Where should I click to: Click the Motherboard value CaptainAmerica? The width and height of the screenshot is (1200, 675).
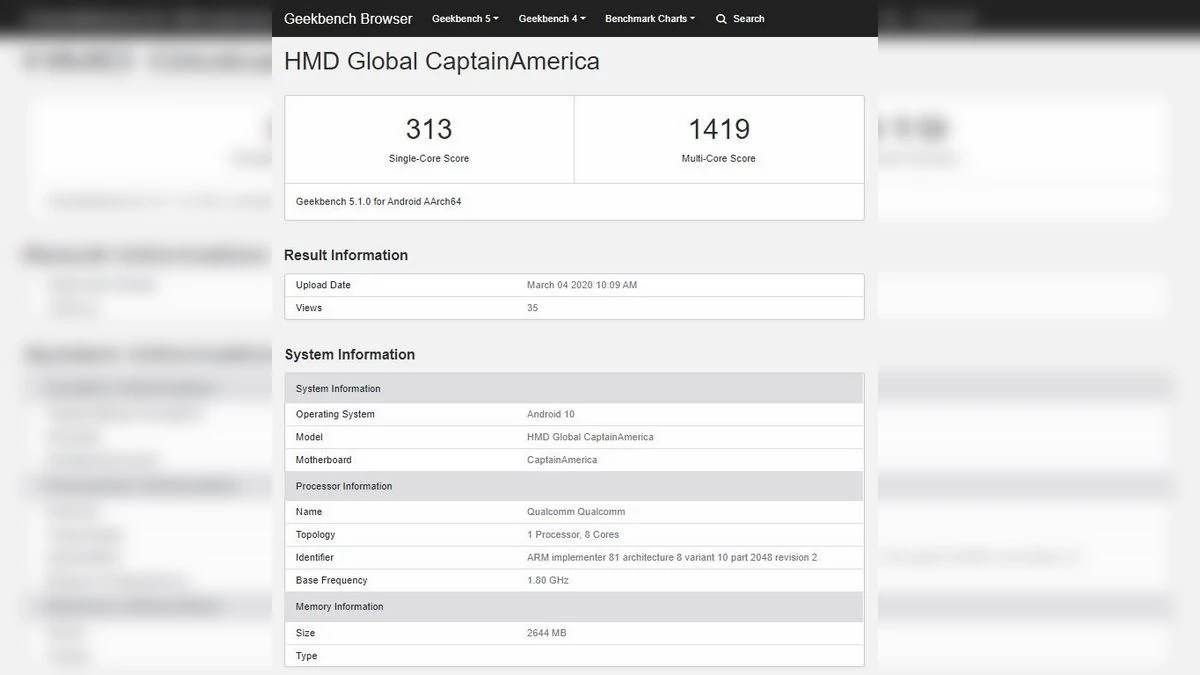(561, 460)
